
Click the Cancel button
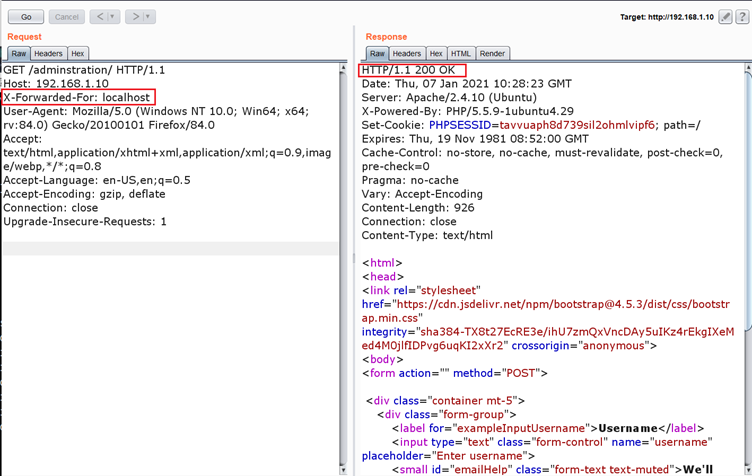[67, 17]
